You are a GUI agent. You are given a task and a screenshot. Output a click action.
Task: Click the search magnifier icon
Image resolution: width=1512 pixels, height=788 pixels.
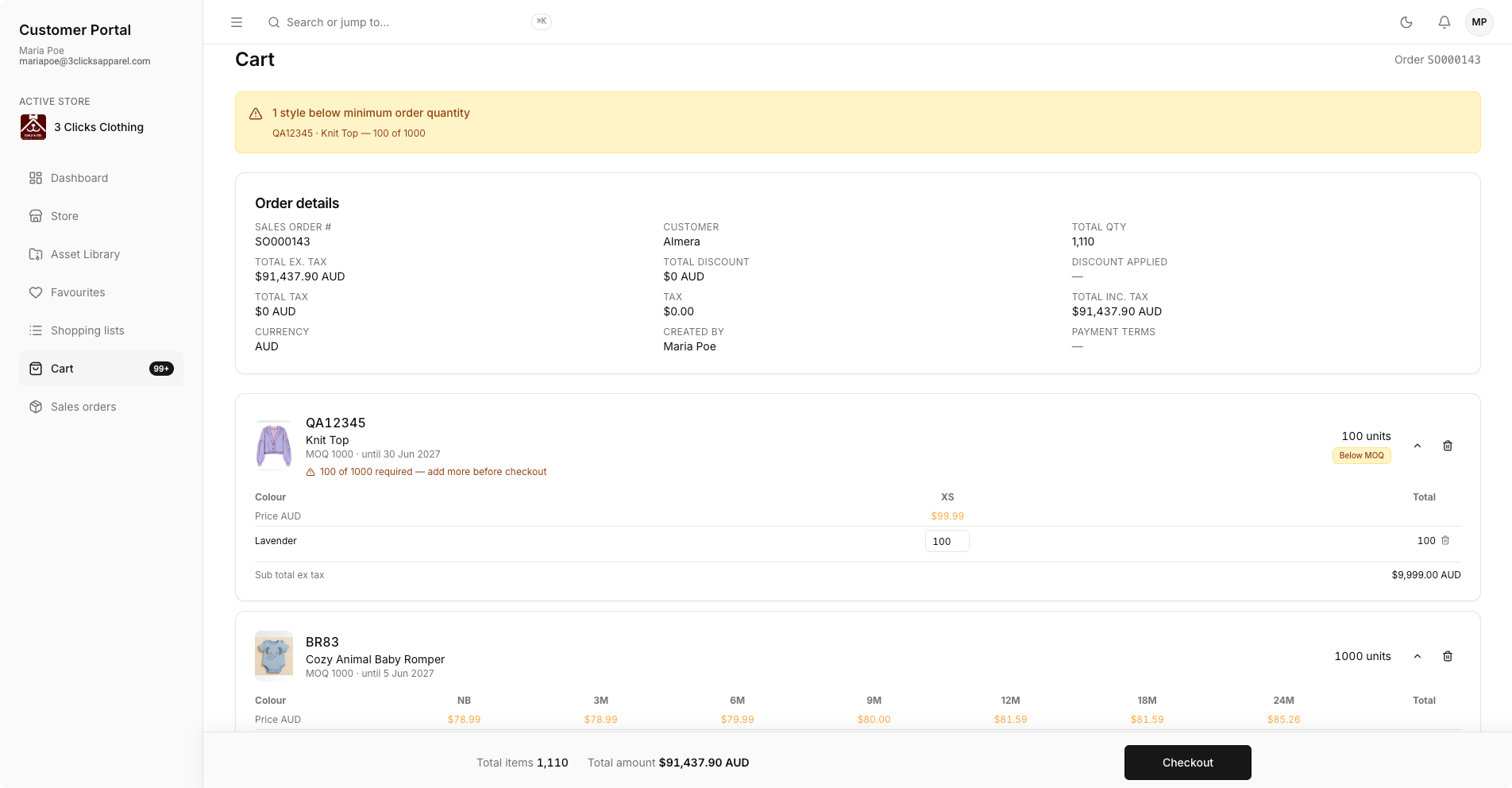[274, 22]
